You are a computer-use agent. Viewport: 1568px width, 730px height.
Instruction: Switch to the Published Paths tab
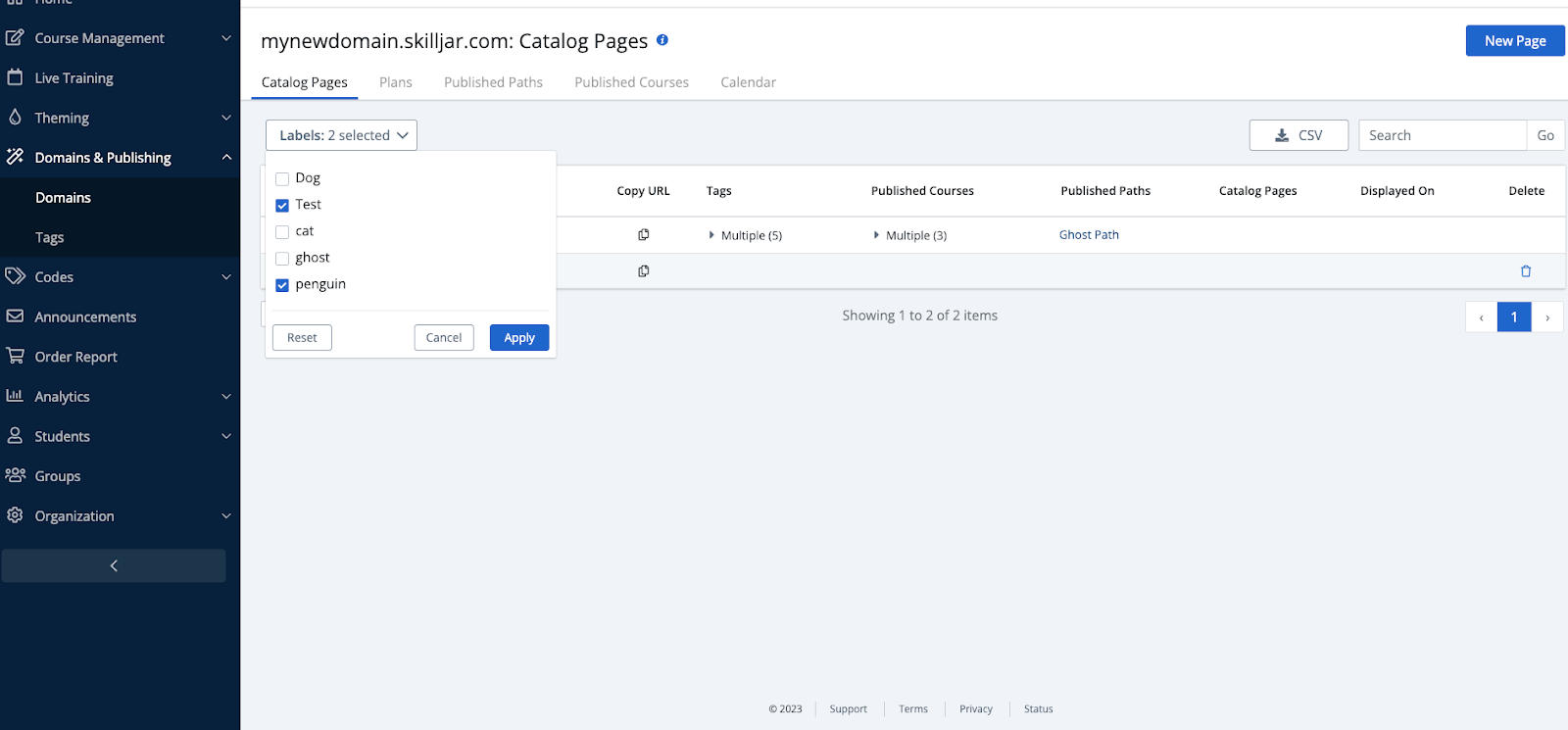493,82
